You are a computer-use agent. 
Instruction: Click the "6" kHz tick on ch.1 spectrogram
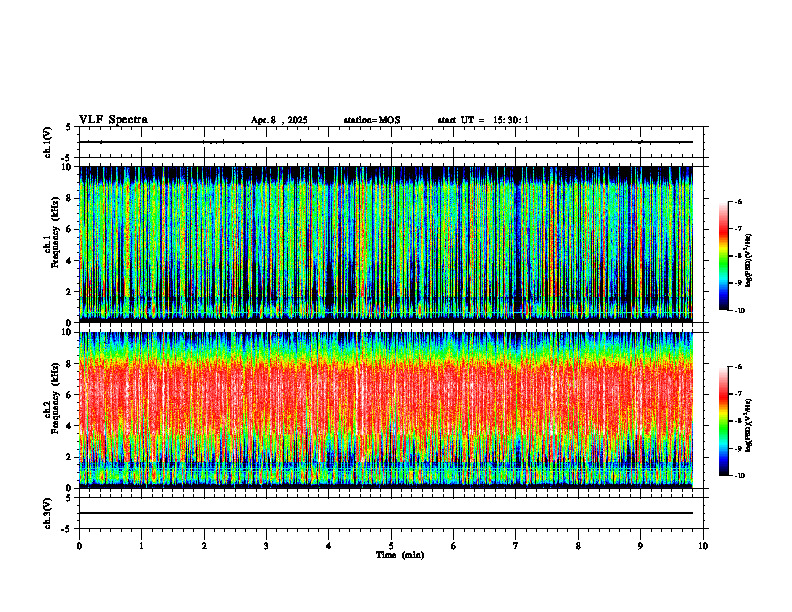click(70, 229)
